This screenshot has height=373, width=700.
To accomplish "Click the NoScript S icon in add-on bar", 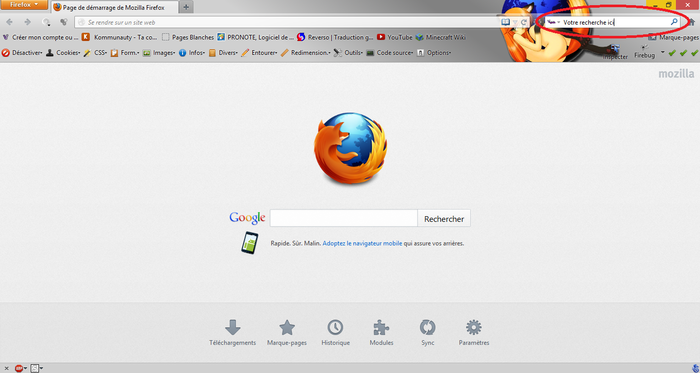I will coord(35,369).
